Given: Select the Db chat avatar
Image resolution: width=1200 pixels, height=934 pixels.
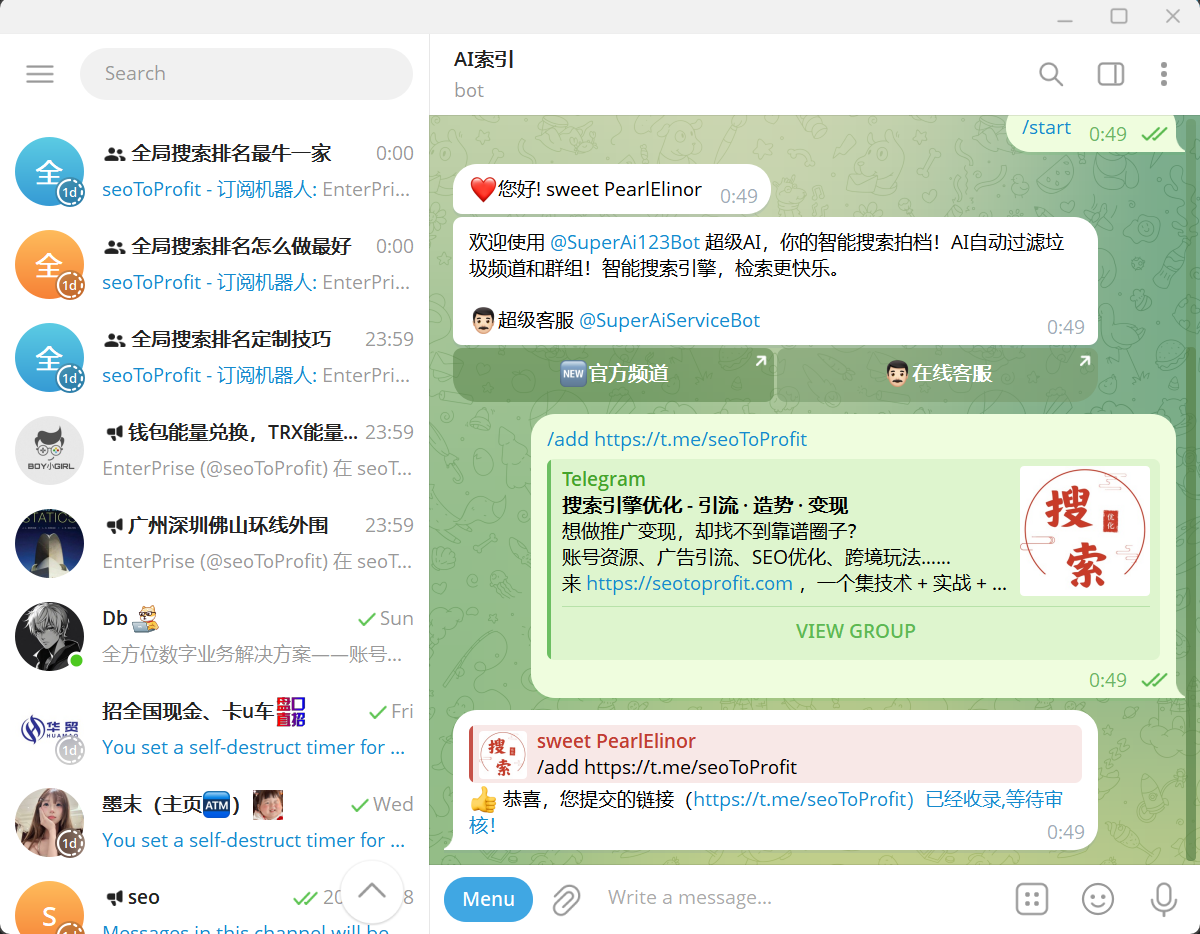Looking at the screenshot, I should 49,636.
